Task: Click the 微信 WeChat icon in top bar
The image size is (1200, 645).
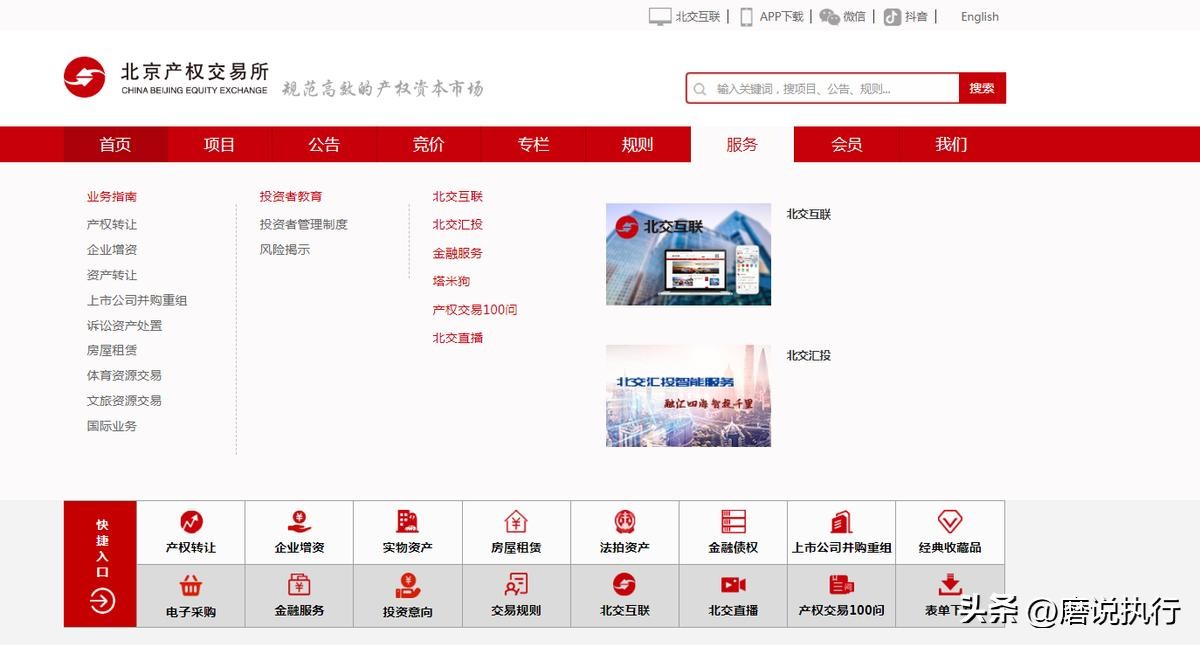Action: click(830, 17)
